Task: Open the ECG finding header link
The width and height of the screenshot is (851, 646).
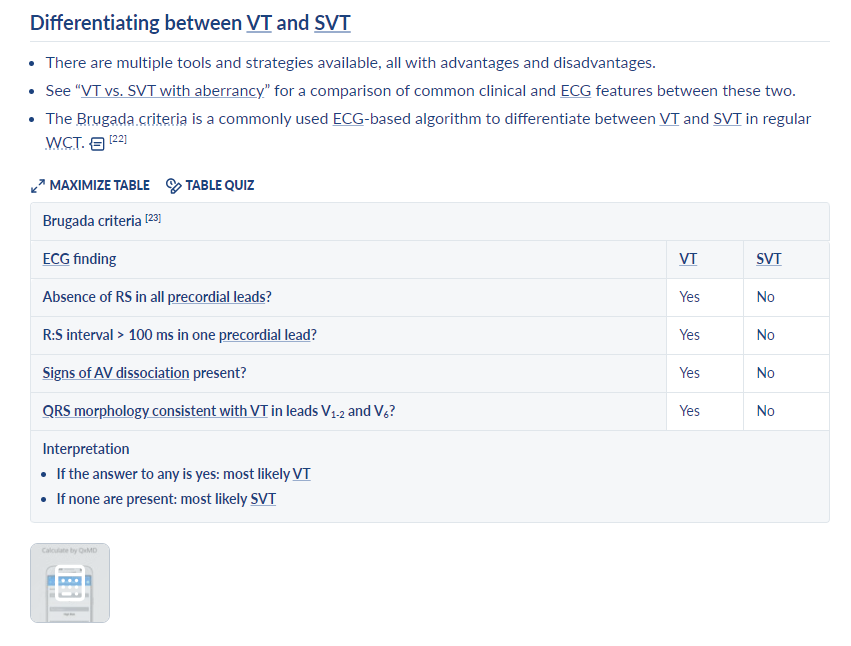Action: (x=56, y=259)
